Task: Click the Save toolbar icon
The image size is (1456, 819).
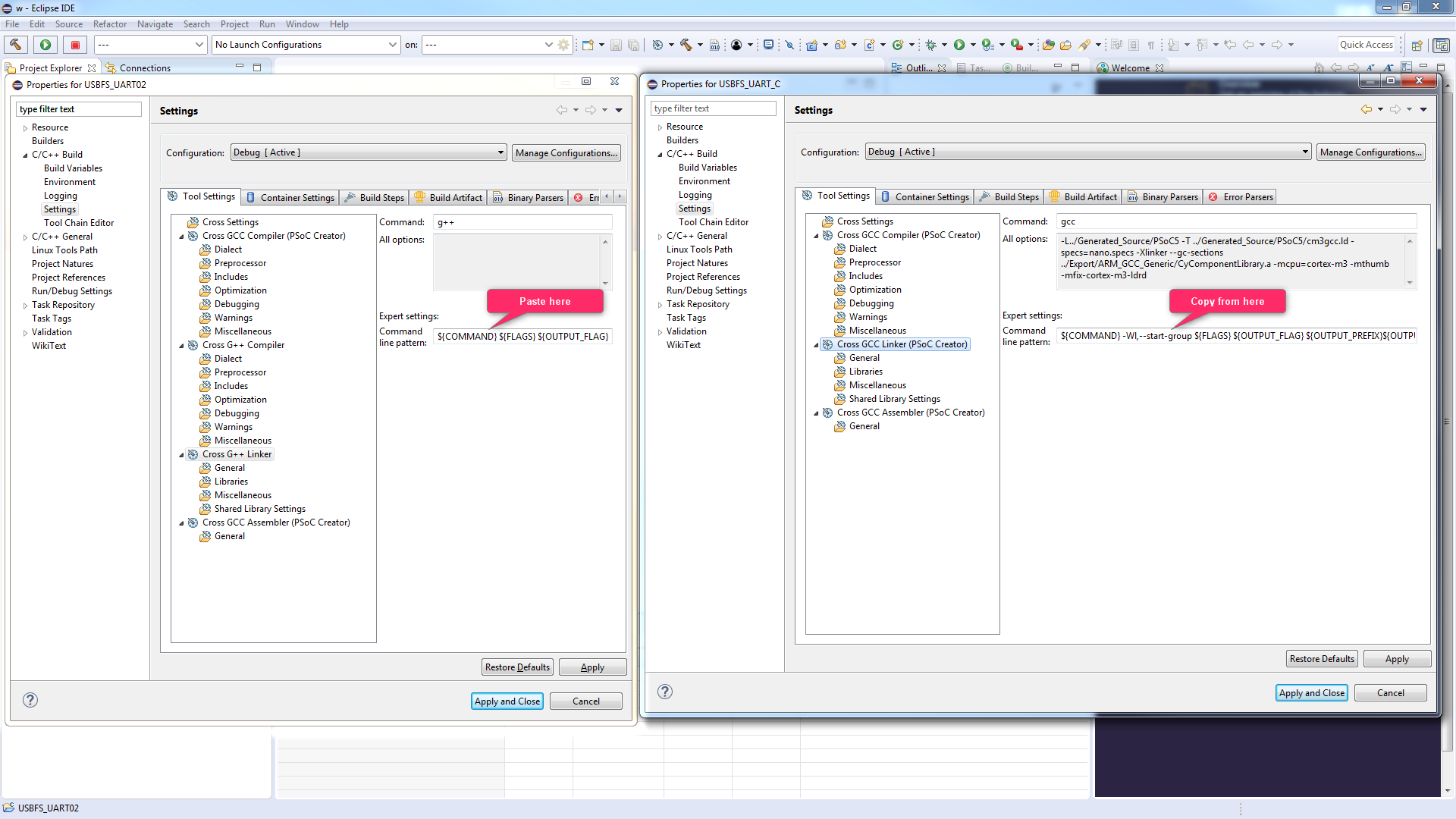Action: coord(616,45)
